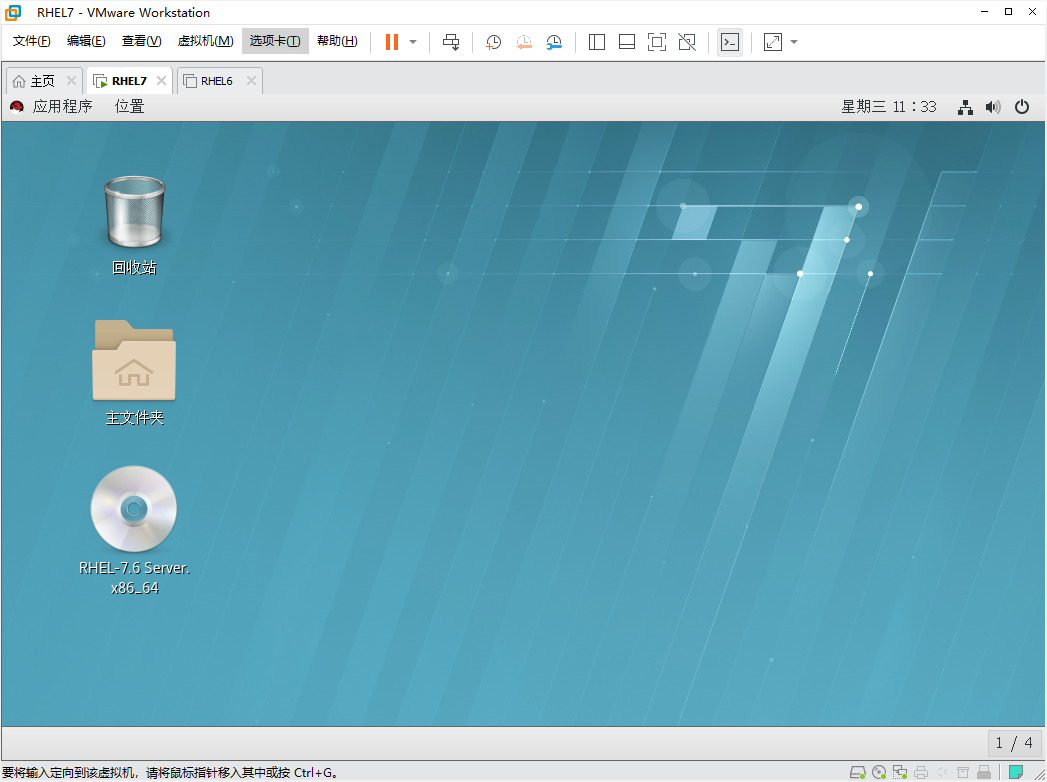1047x782 pixels.
Task: Click the sound card status icon
Action: pos(942,773)
